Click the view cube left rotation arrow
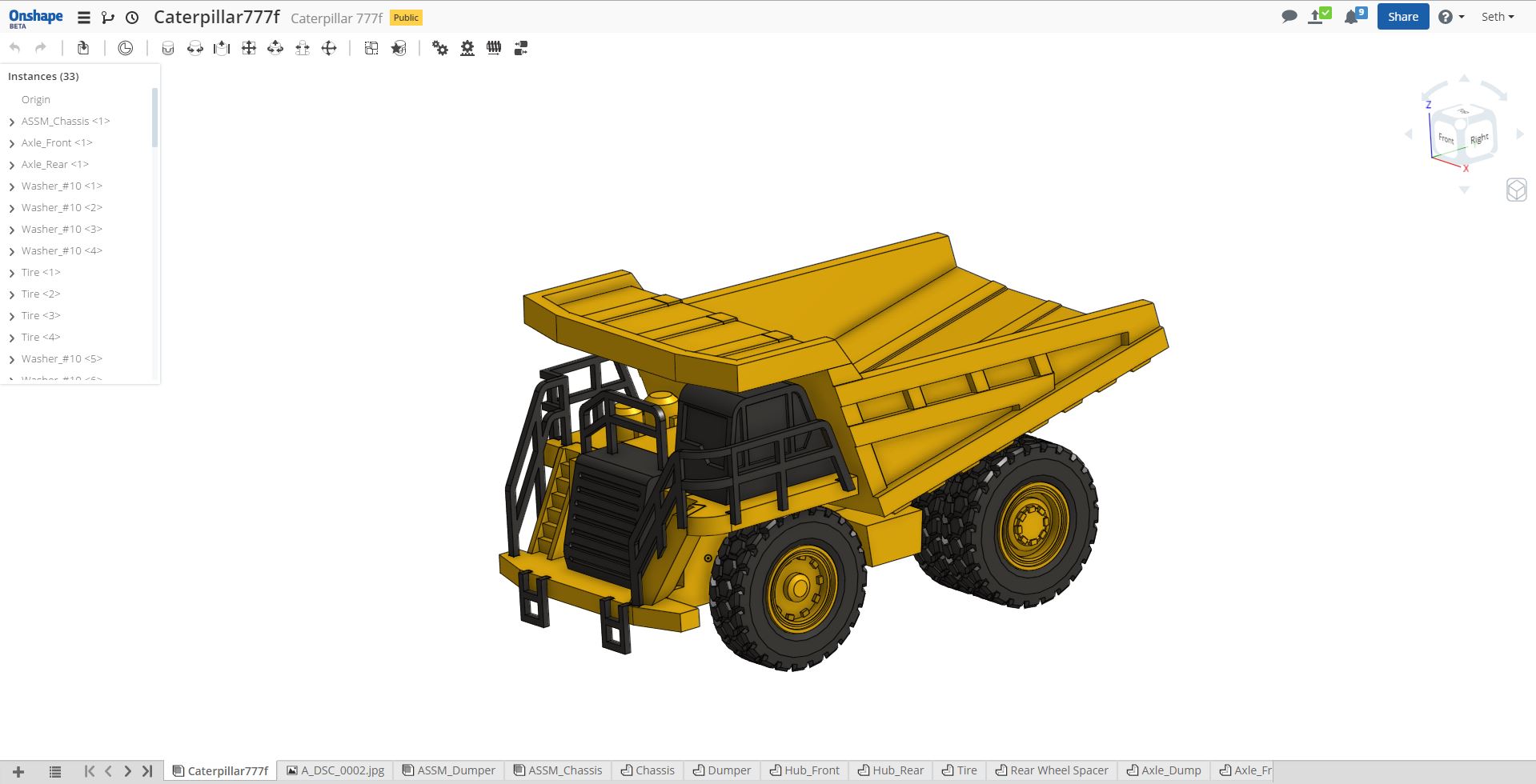This screenshot has height=784, width=1536. coord(1409,134)
